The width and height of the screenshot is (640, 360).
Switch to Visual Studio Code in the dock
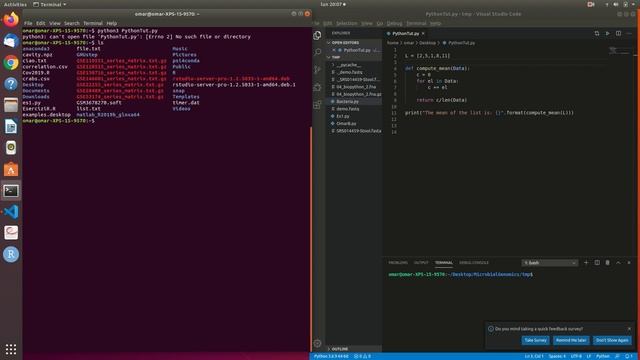coord(11,212)
